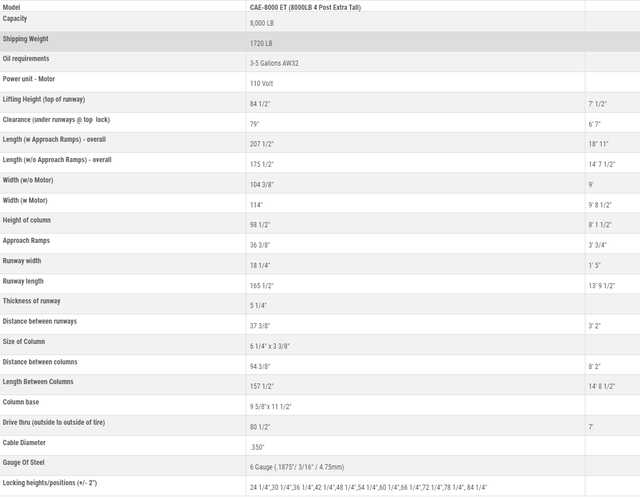Click the Oil requirements row label
This screenshot has height=498, width=640.
point(26,58)
